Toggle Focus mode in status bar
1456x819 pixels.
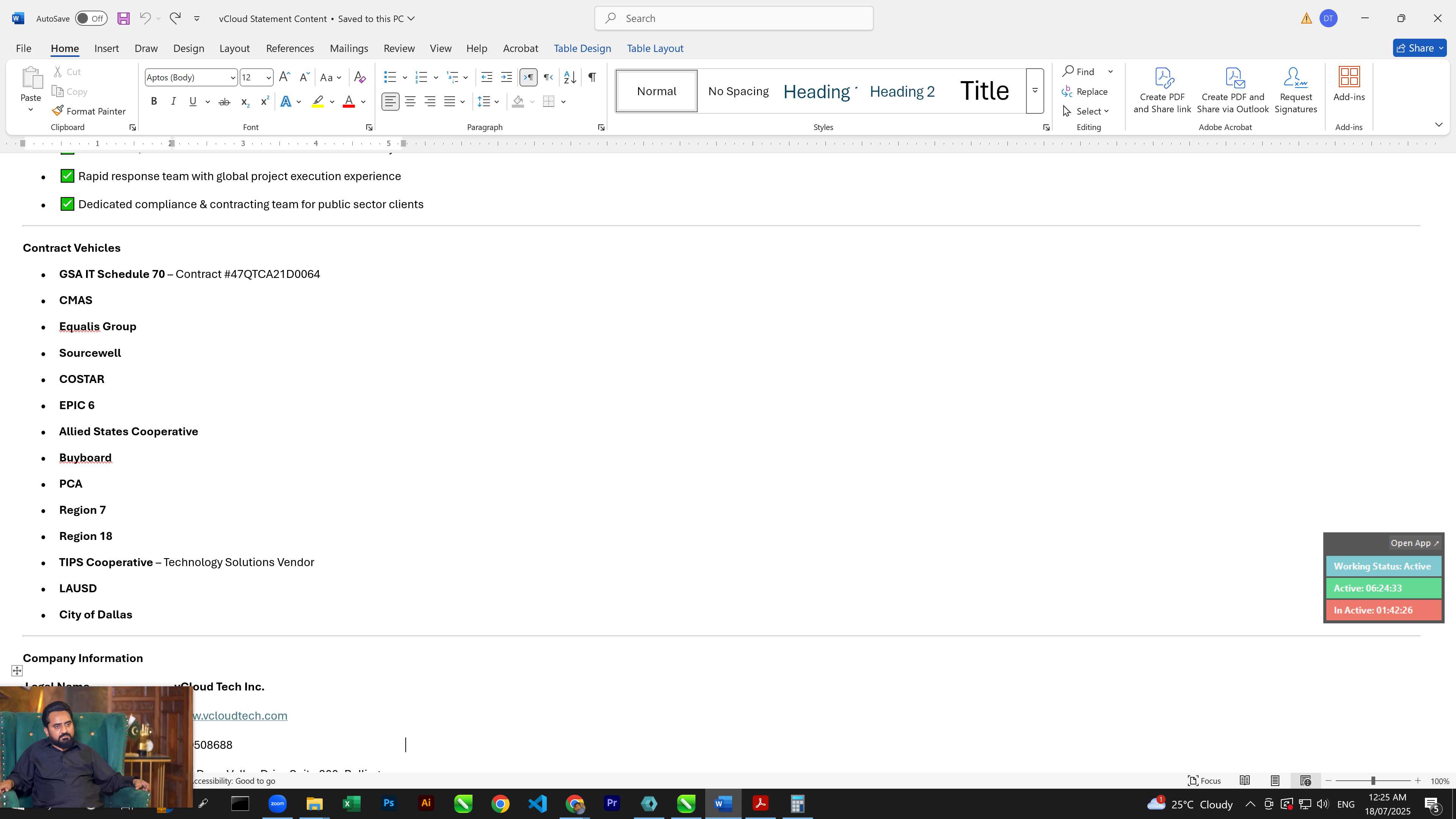pos(1205,781)
